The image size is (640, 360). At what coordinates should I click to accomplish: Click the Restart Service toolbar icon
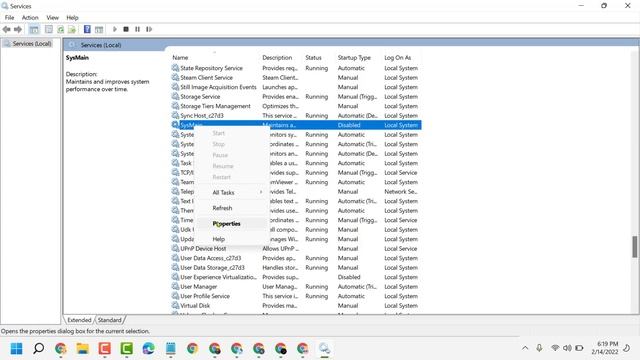tap(149, 29)
